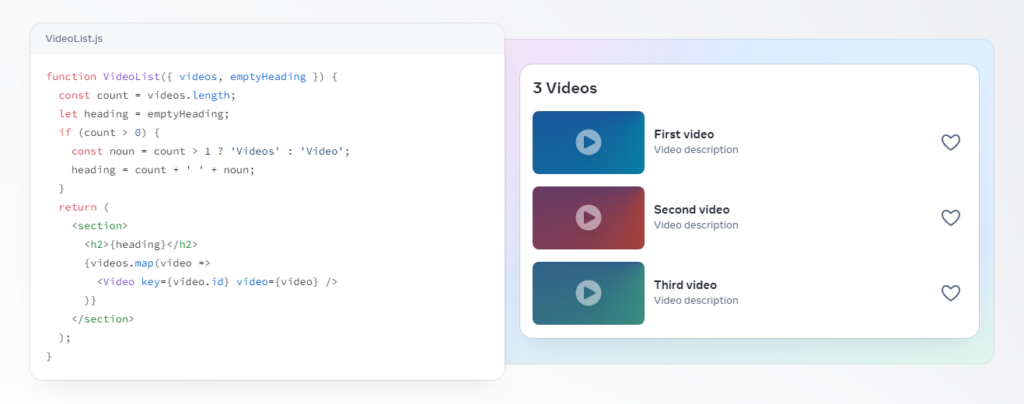The width and height of the screenshot is (1024, 404).
Task: Click the closing </section> tag
Action: (103, 319)
